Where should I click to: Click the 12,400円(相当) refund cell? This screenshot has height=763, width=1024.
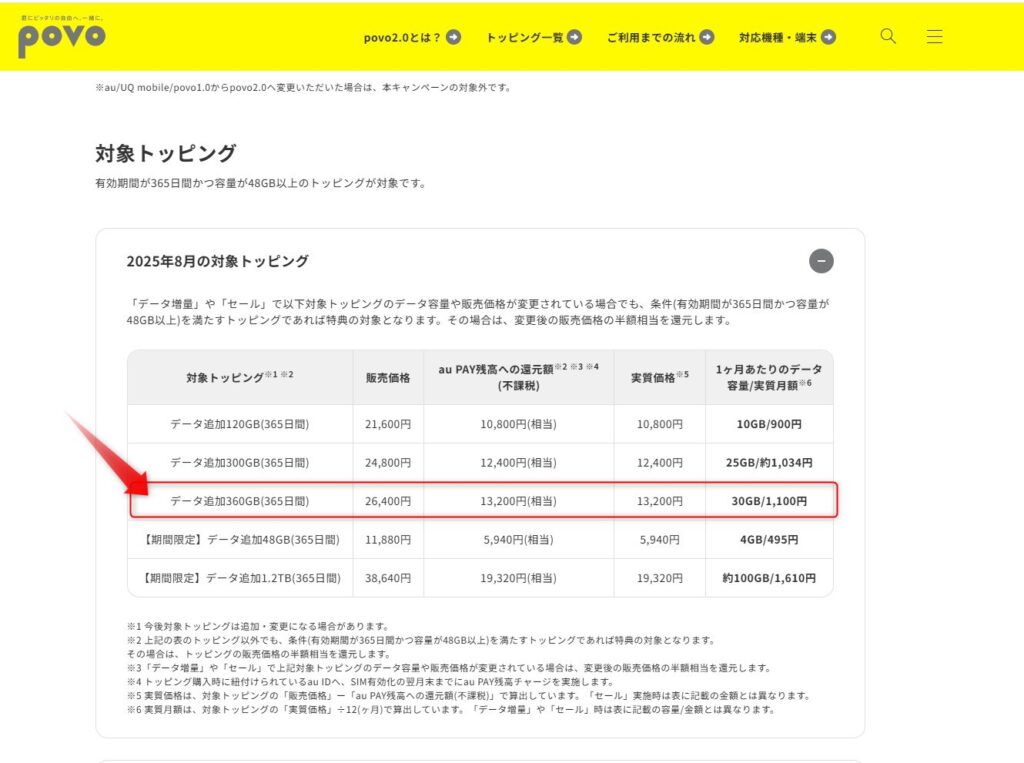(519, 463)
